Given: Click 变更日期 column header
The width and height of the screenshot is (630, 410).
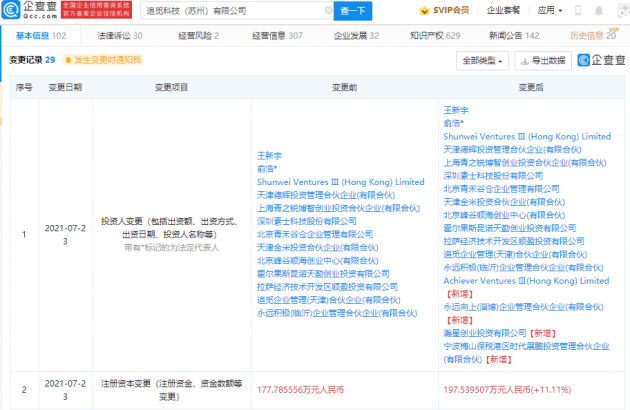Looking at the screenshot, I should (65, 87).
